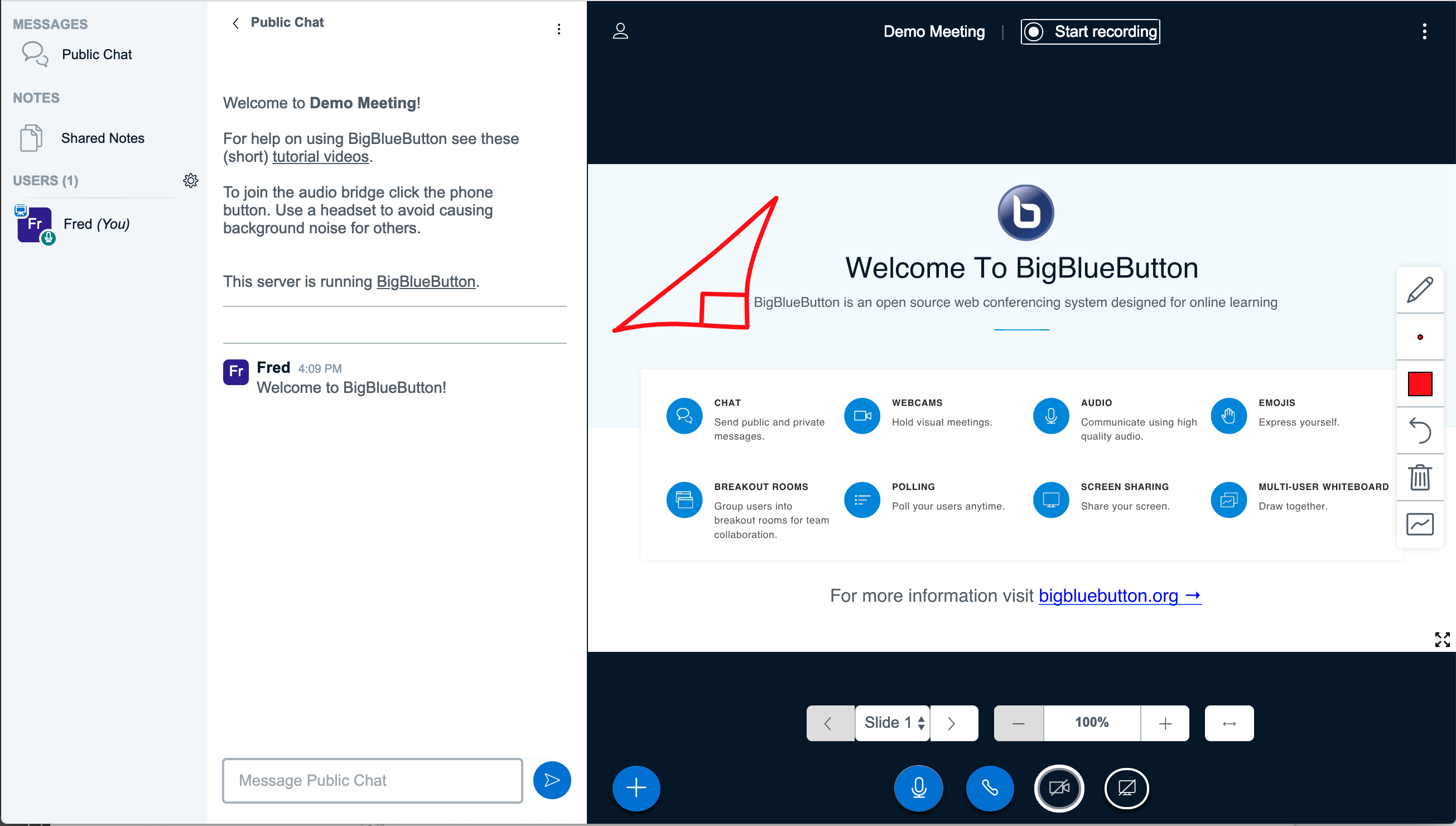Image resolution: width=1456 pixels, height=826 pixels.
Task: Open top-right meeting options menu
Action: click(1424, 31)
